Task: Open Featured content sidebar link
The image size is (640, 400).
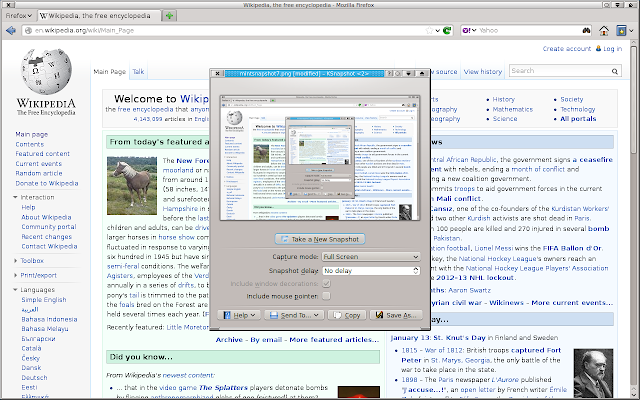Action: click(42, 154)
